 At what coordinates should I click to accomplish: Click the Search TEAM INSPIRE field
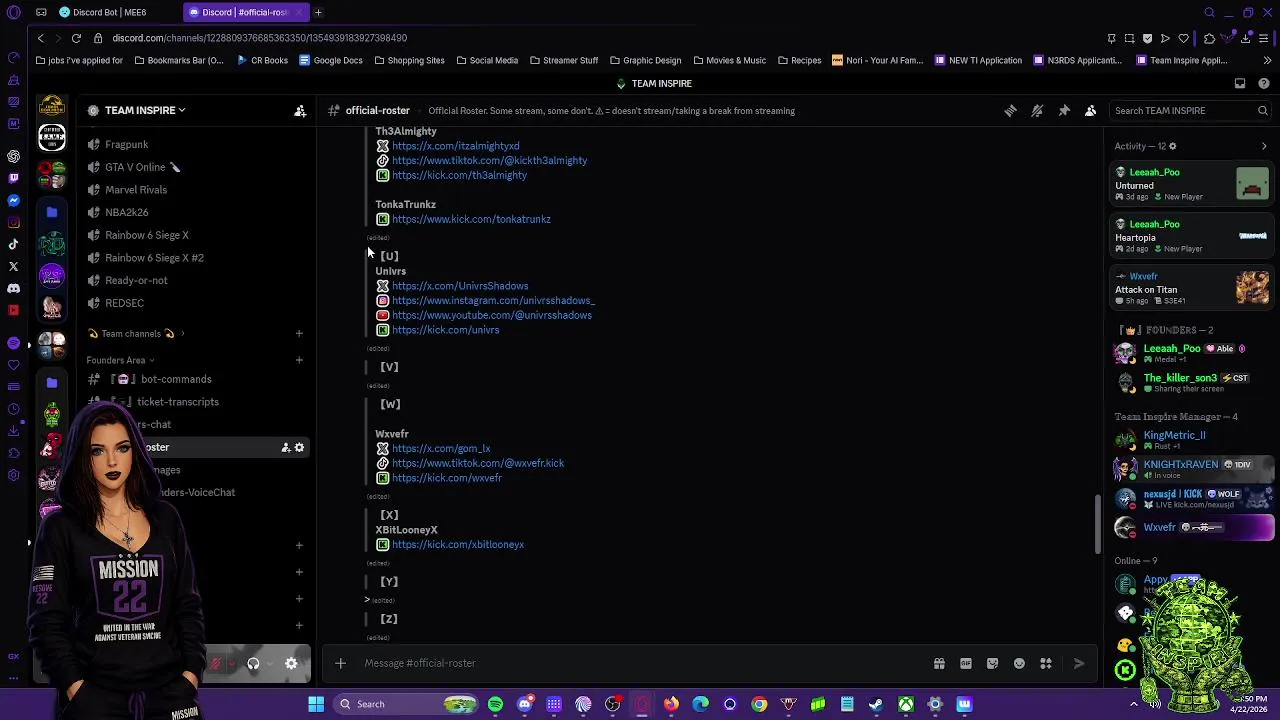click(1190, 111)
